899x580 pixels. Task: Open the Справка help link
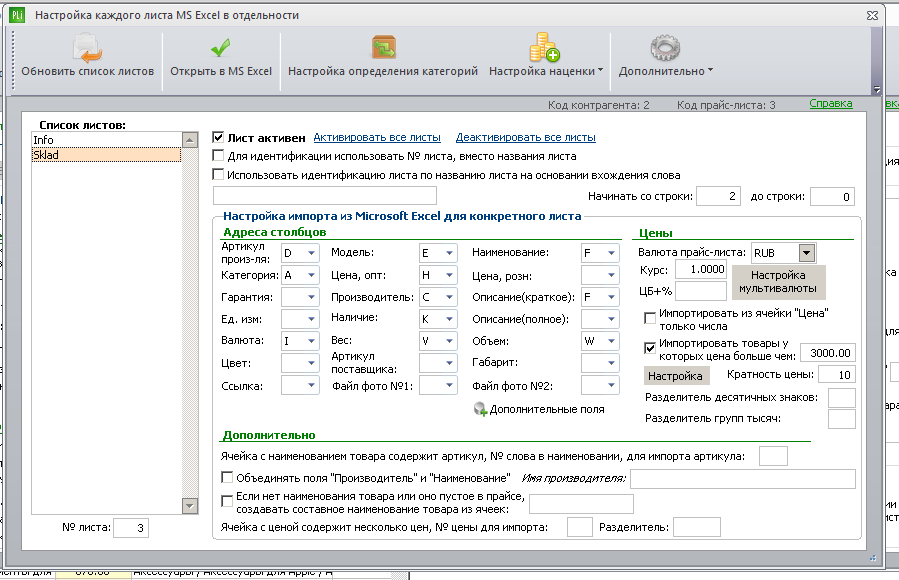point(831,103)
